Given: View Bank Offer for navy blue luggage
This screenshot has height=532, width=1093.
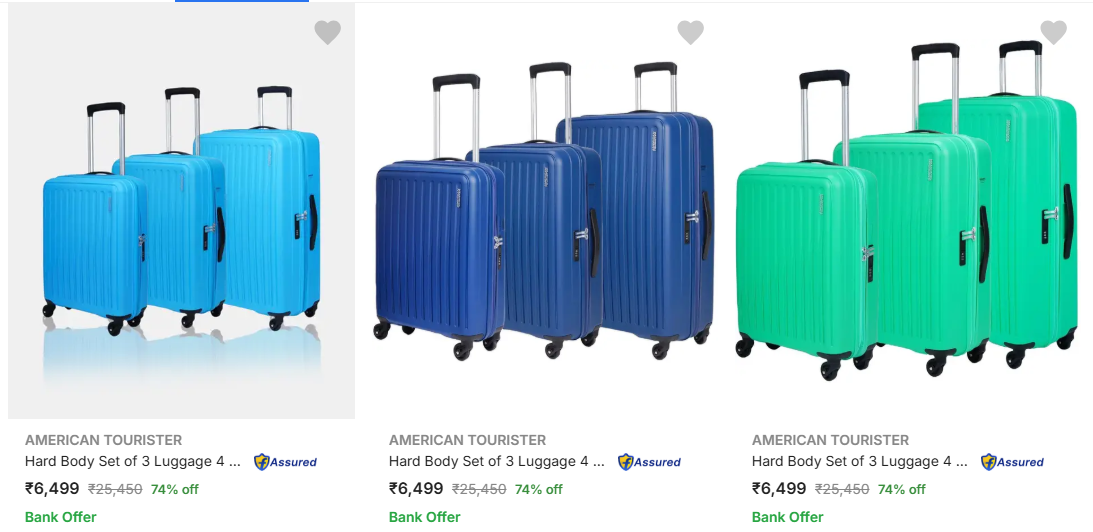Looking at the screenshot, I should 425,517.
